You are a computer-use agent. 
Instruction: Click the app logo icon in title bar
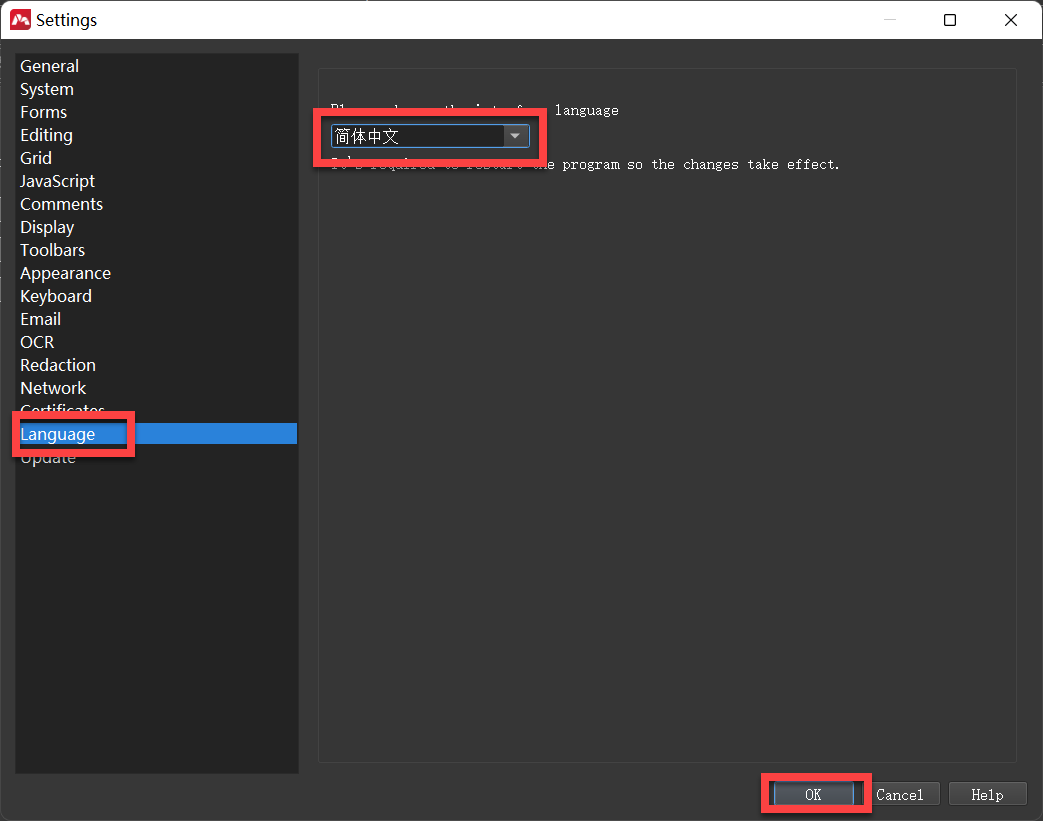(x=20, y=20)
